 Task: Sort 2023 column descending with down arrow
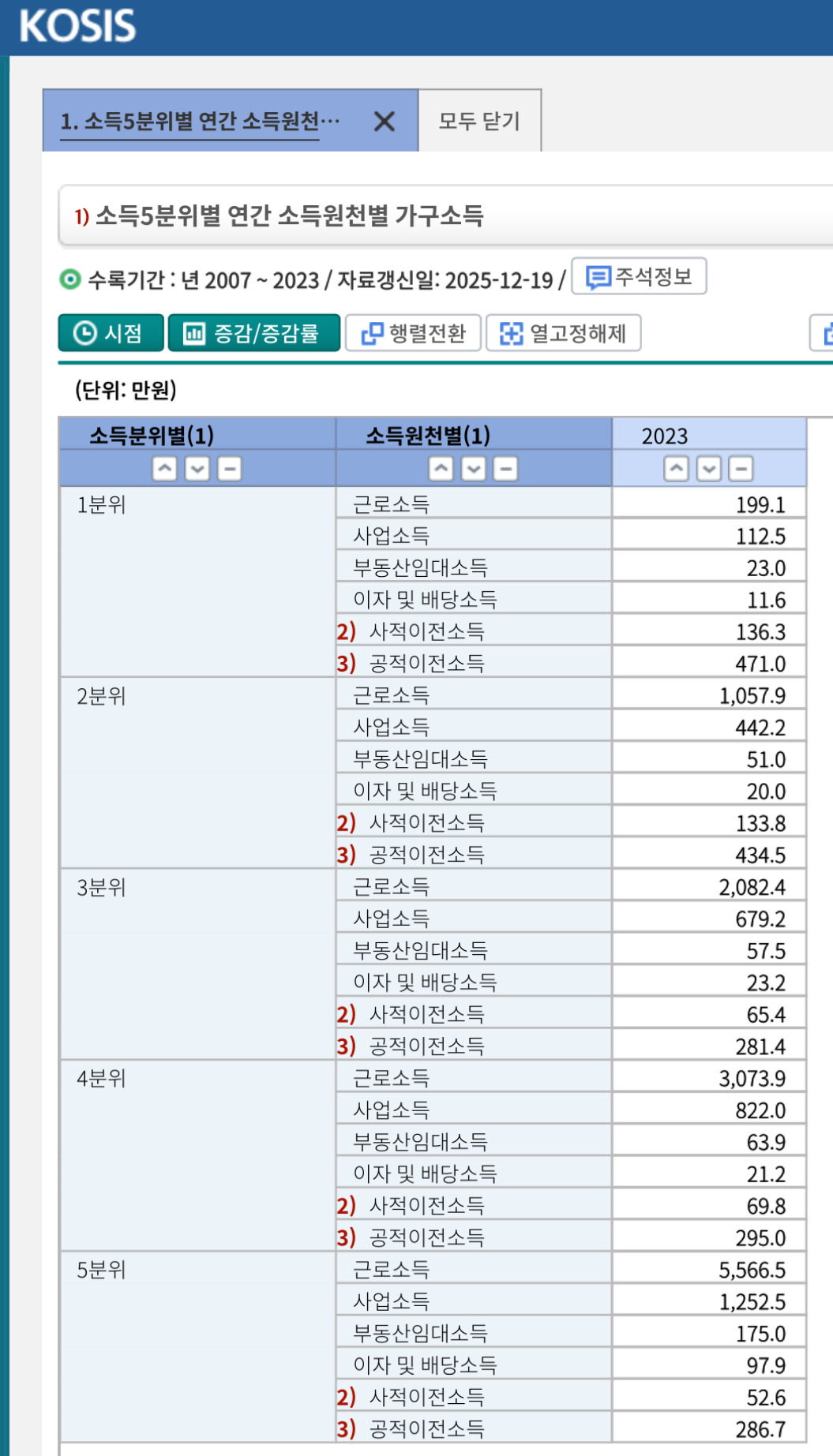pyautogui.click(x=708, y=469)
